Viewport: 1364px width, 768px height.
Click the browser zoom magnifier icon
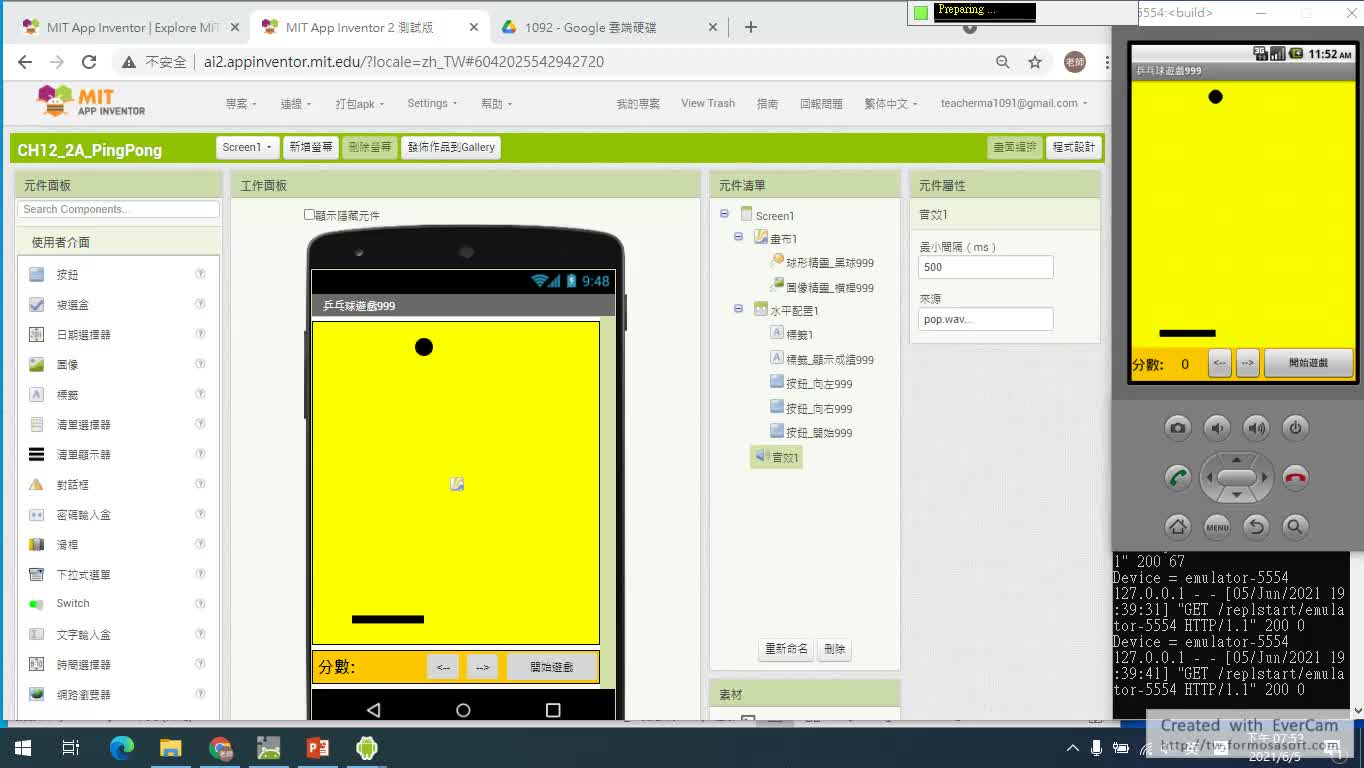click(1002, 62)
